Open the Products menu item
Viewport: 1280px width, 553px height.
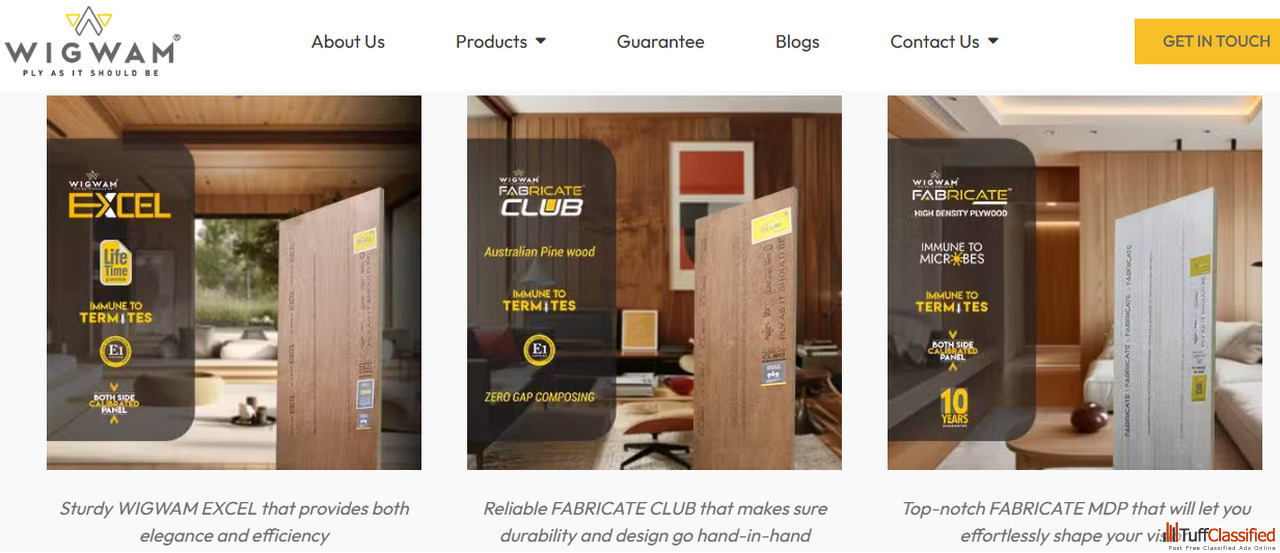click(491, 42)
